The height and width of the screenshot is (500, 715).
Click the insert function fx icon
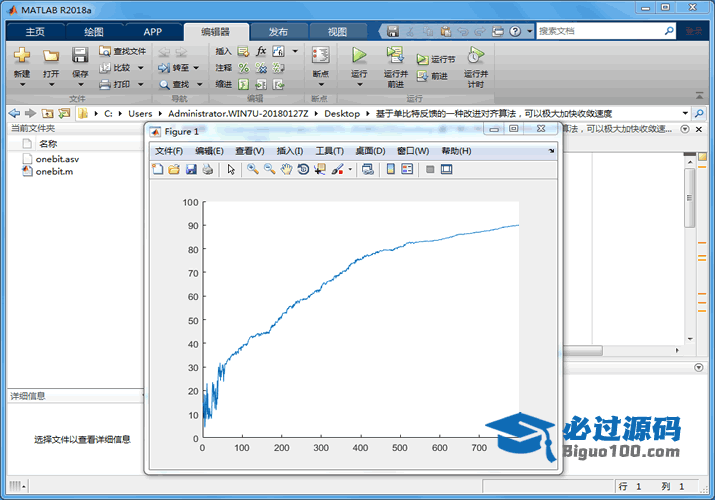[x=261, y=51]
